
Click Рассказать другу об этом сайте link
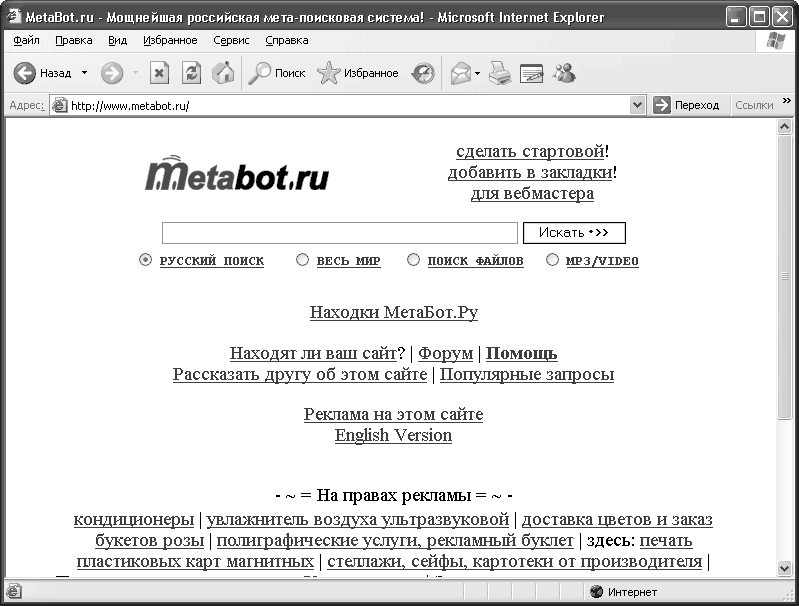[x=300, y=375]
